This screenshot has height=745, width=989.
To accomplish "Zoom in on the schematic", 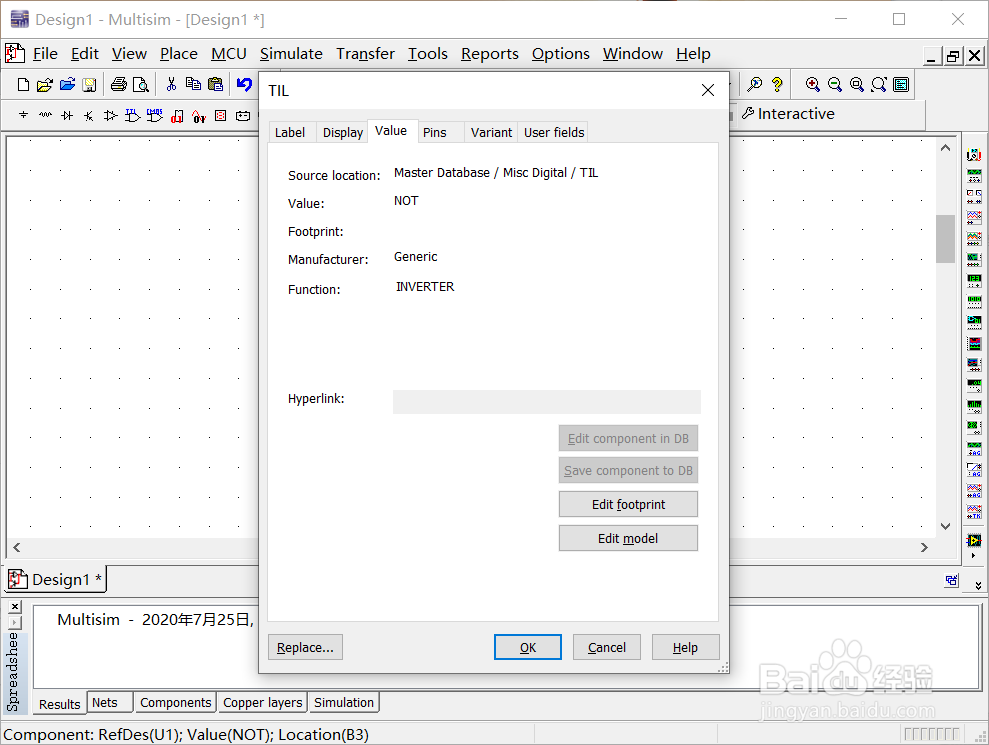I will tap(813, 85).
